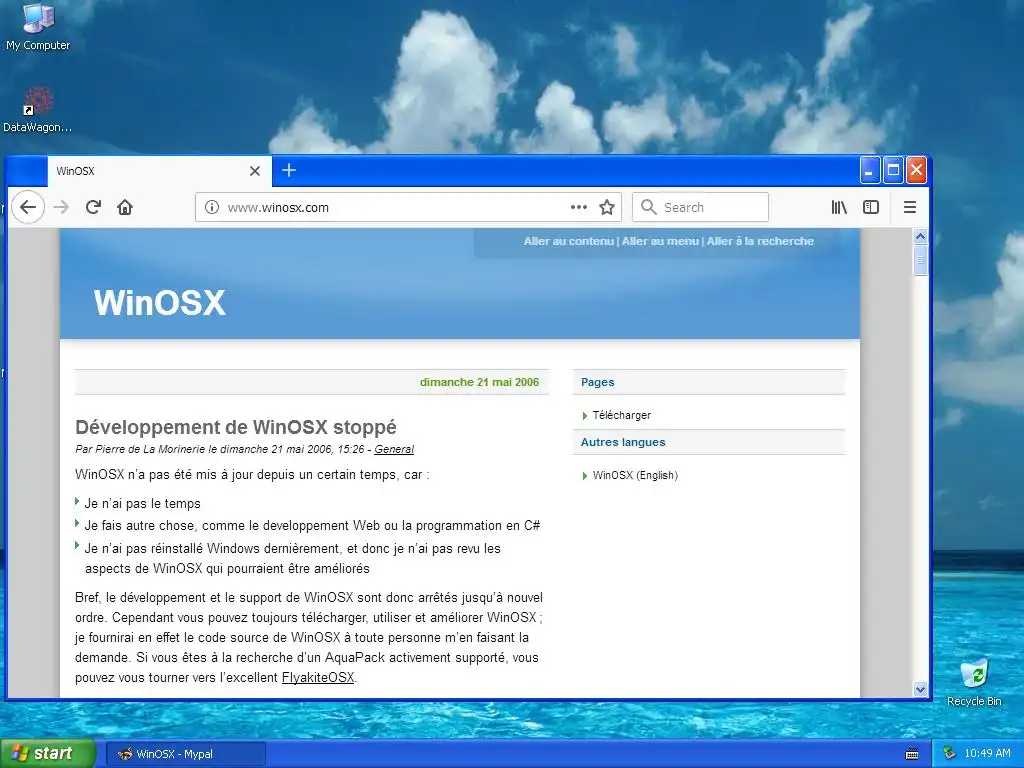The width and height of the screenshot is (1024, 768).
Task: Follow the Aller au menu link
Action: pyautogui.click(x=660, y=241)
